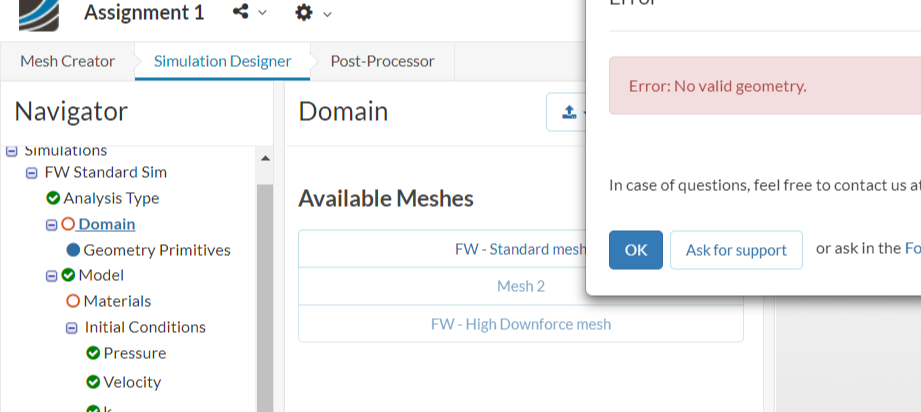The image size is (921, 412).
Task: Collapse the FW Standard Sim tree node
Action: [x=32, y=172]
